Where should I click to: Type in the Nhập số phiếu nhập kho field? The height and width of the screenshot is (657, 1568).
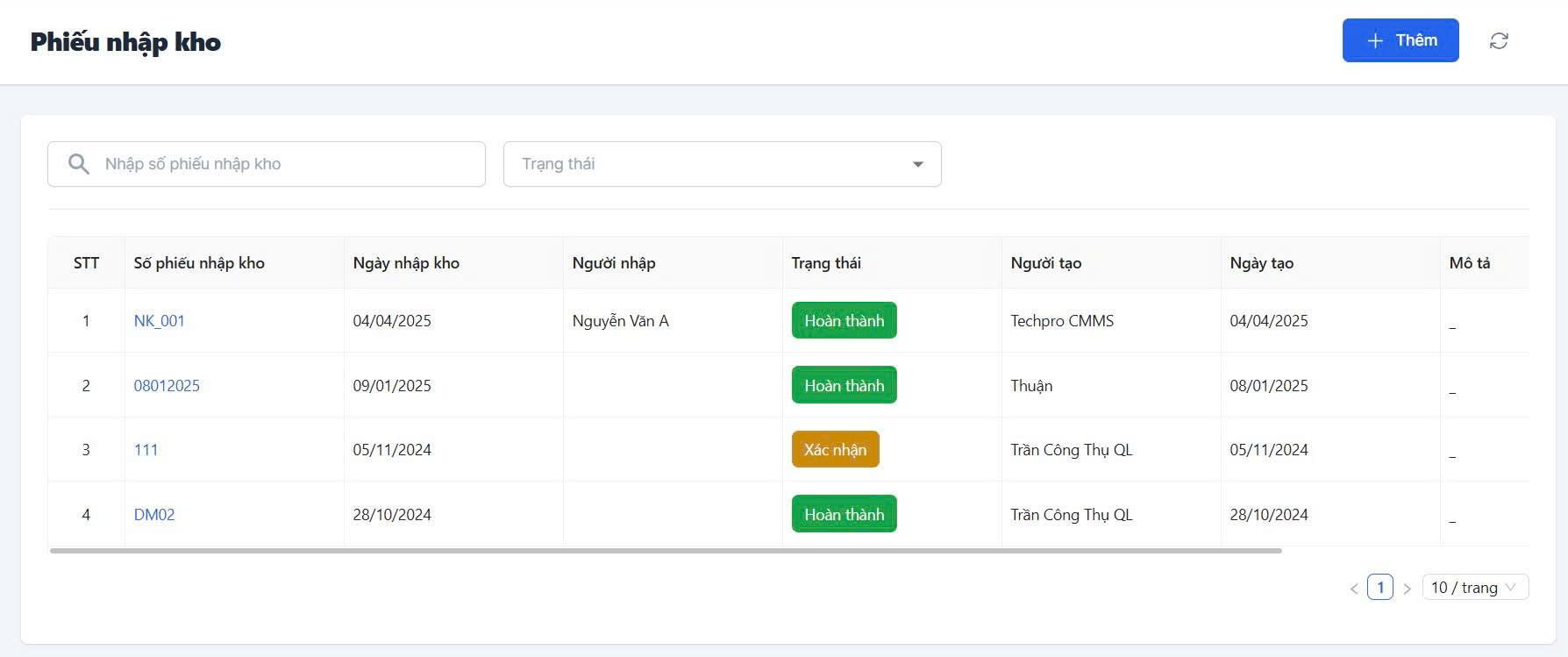click(x=289, y=164)
